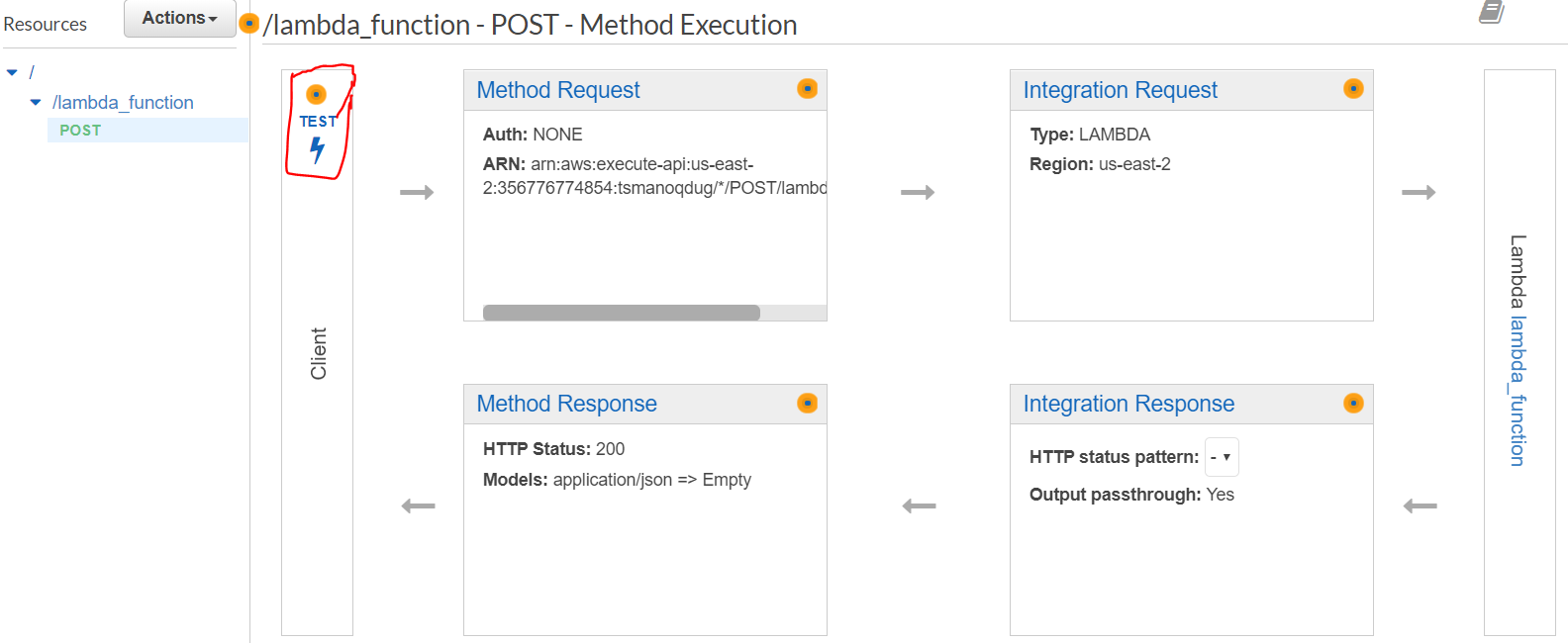
Task: Open Method Request settings link
Action: tap(557, 90)
